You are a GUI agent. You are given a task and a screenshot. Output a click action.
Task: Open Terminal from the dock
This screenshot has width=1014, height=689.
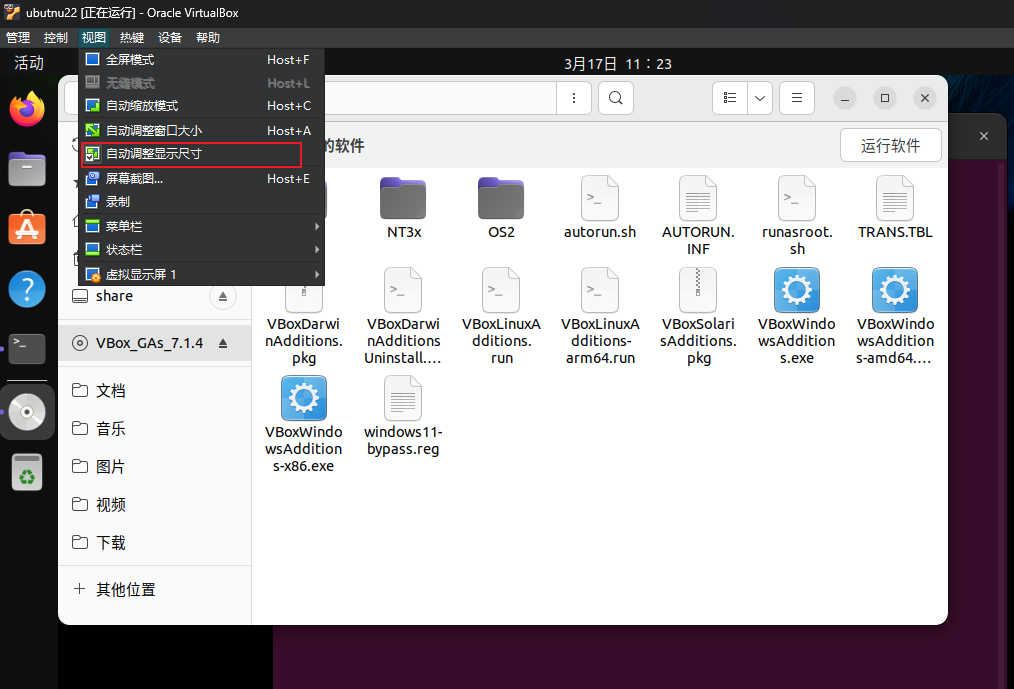[x=27, y=349]
